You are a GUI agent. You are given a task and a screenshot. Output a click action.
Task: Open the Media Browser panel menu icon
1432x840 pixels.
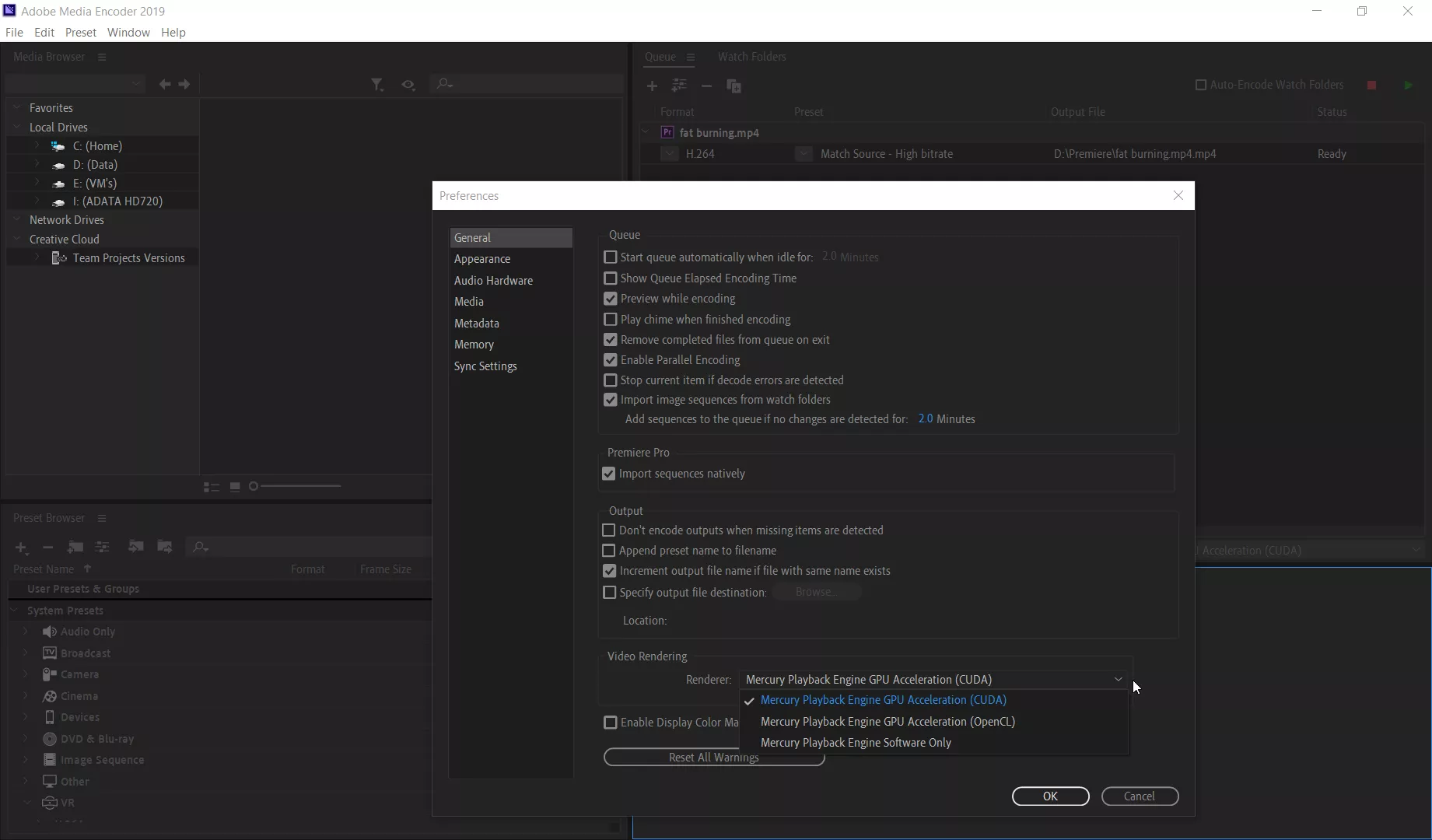tap(102, 57)
